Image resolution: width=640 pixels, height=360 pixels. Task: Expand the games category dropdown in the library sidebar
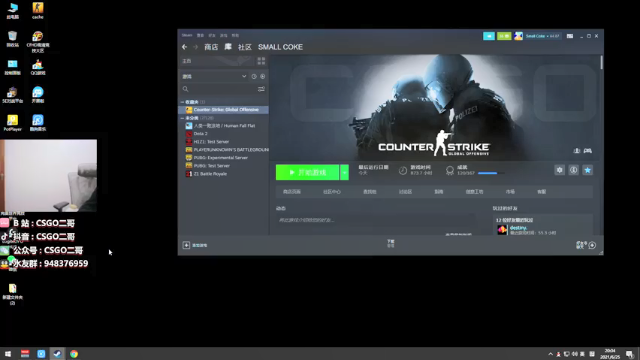(244, 76)
